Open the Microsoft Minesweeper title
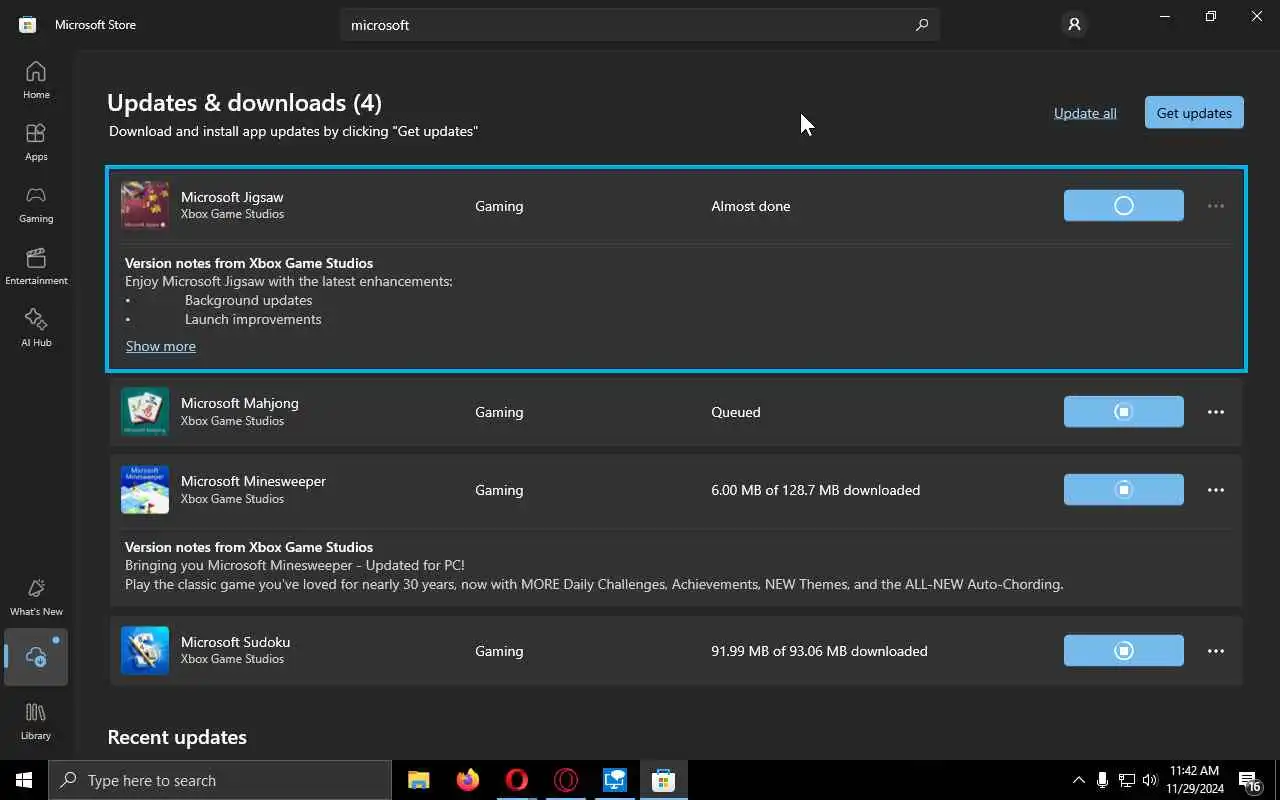The width and height of the screenshot is (1280, 800). 253,481
